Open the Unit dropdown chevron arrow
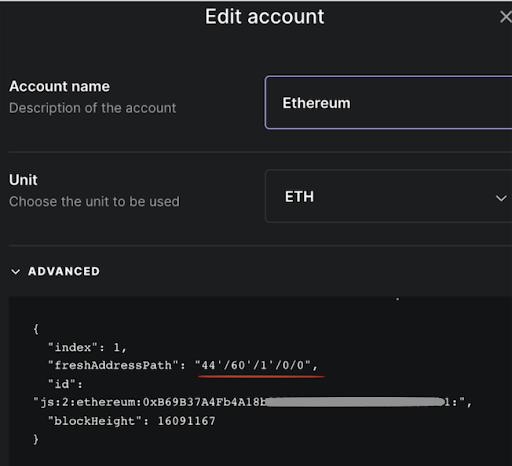Viewport: 512px width, 466px height. tap(501, 198)
